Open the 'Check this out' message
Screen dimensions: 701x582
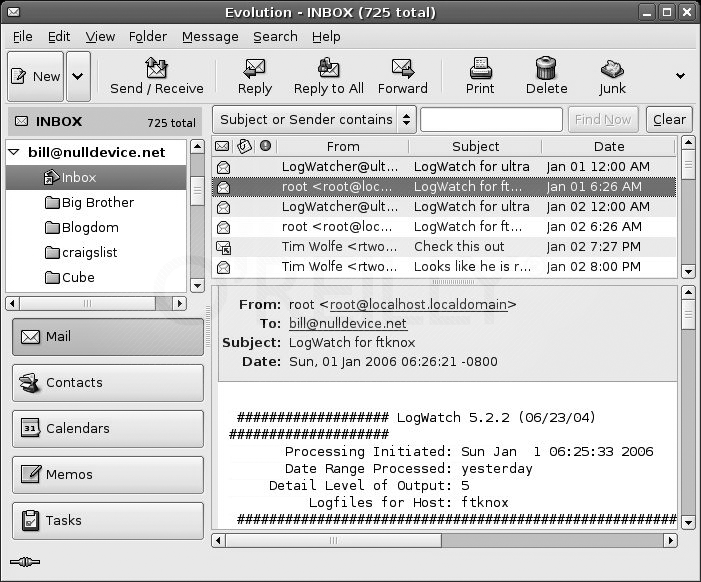pos(444,247)
